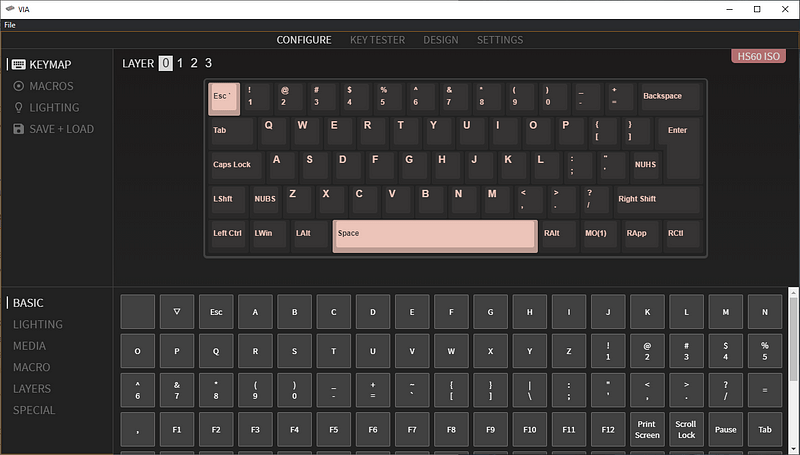Show the Media keycode category
800x455 pixels.
tap(29, 346)
